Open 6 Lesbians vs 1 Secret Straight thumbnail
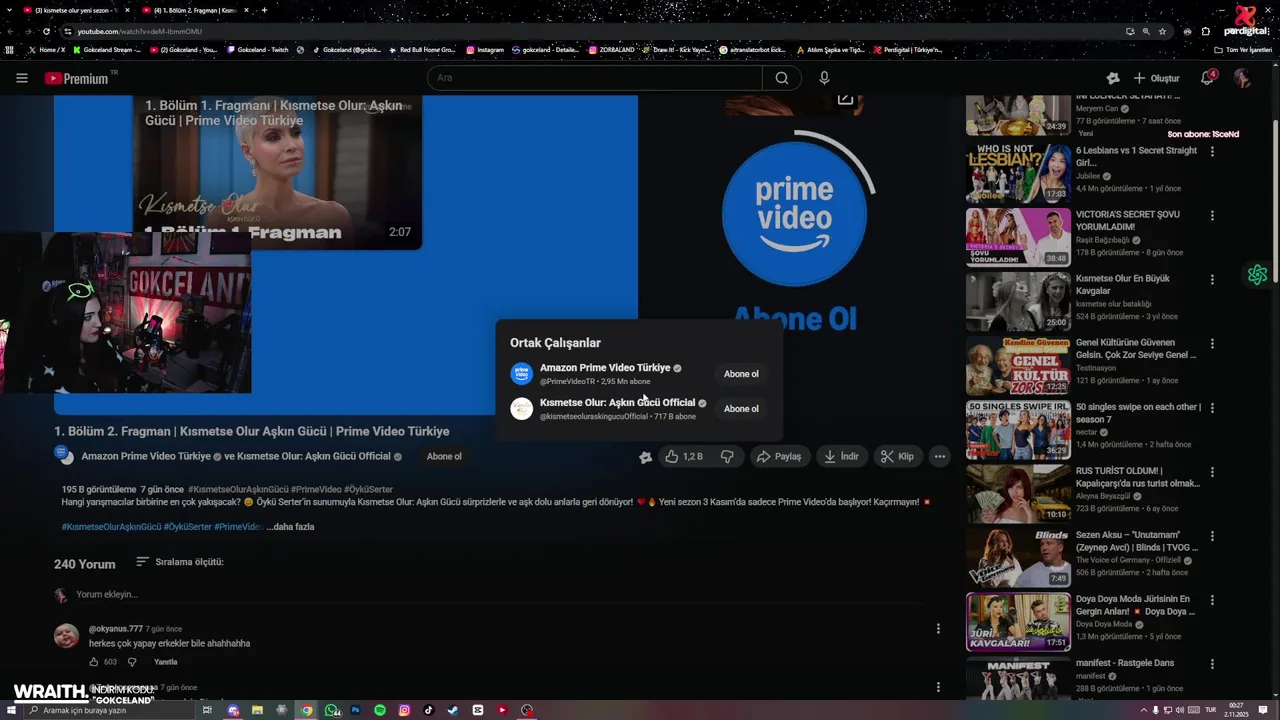The image size is (1280, 720). point(1018,172)
